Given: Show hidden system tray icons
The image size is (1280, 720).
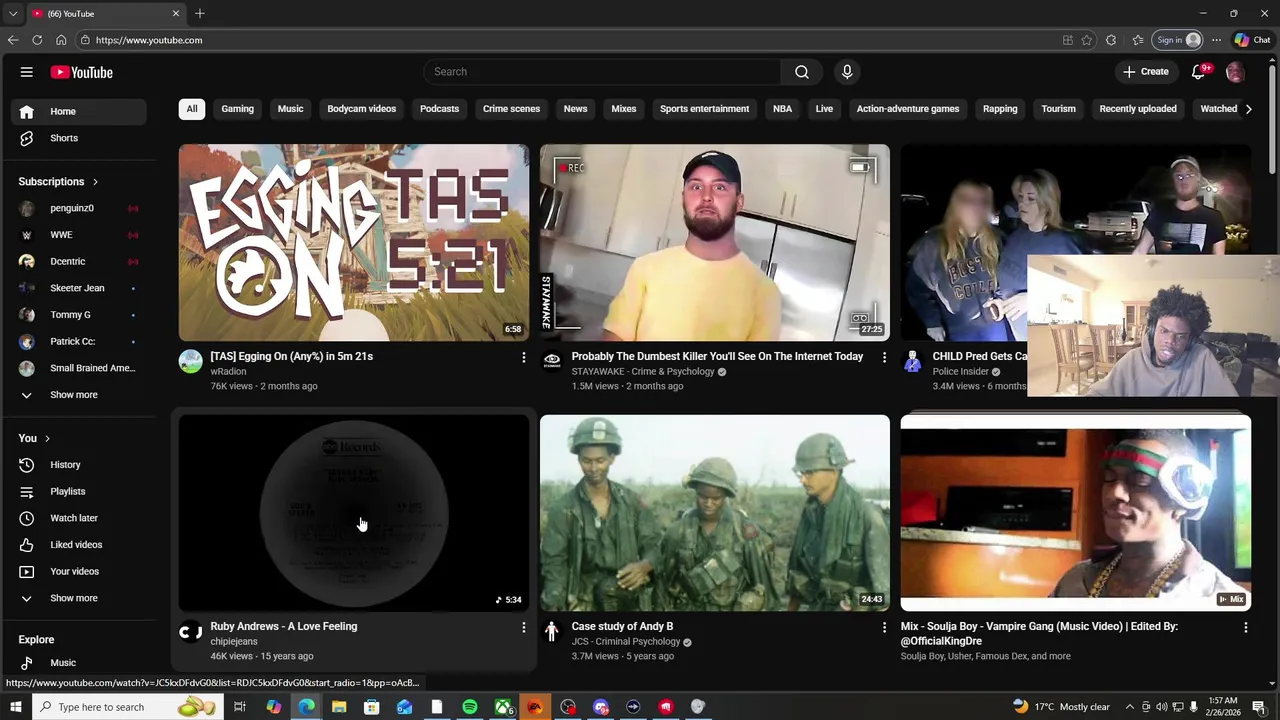Looking at the screenshot, I should tap(1130, 707).
